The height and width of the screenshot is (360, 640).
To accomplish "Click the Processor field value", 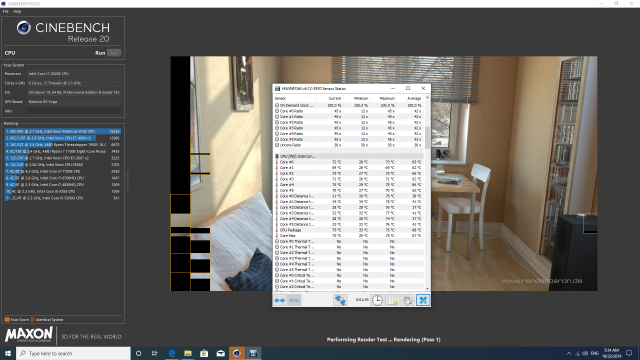I will [74, 73].
